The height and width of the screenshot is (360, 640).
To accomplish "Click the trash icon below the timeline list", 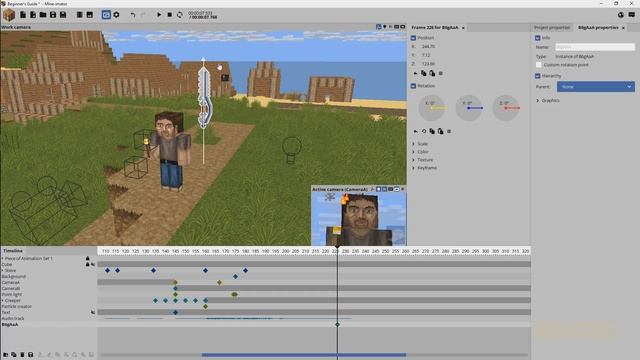I will 22,355.
